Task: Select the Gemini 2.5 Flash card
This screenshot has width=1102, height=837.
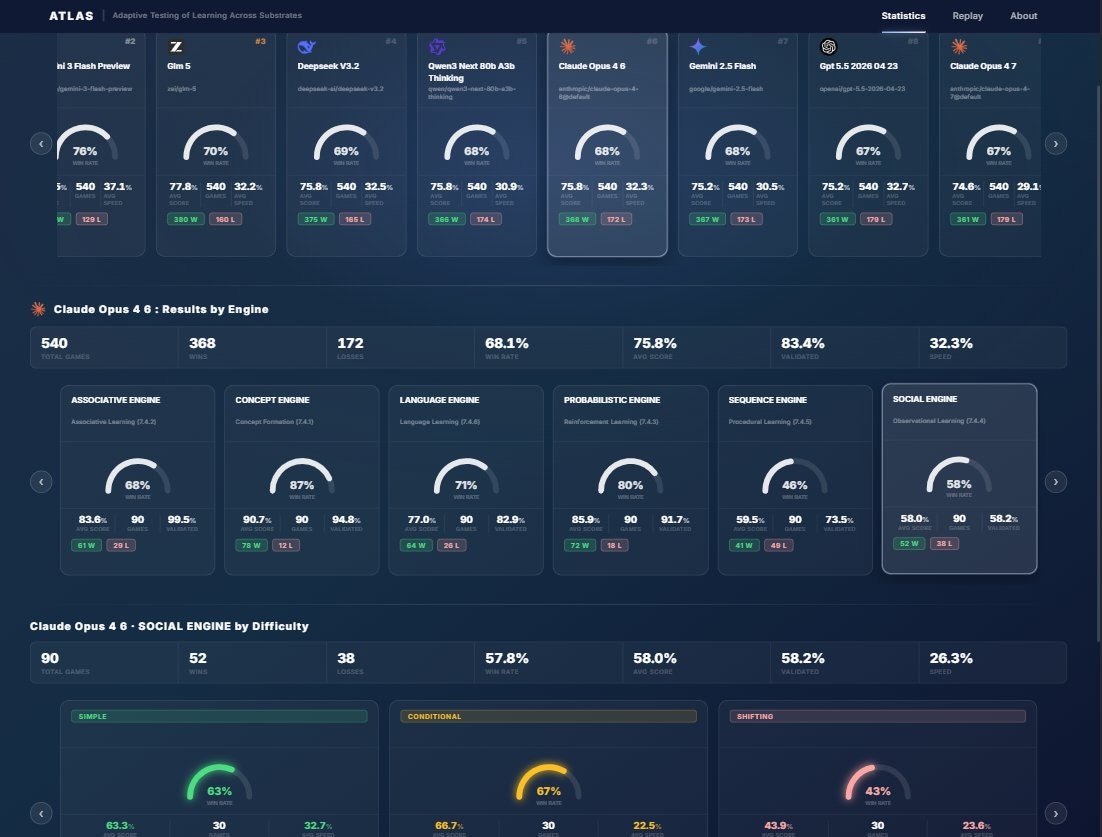Action: [738, 144]
